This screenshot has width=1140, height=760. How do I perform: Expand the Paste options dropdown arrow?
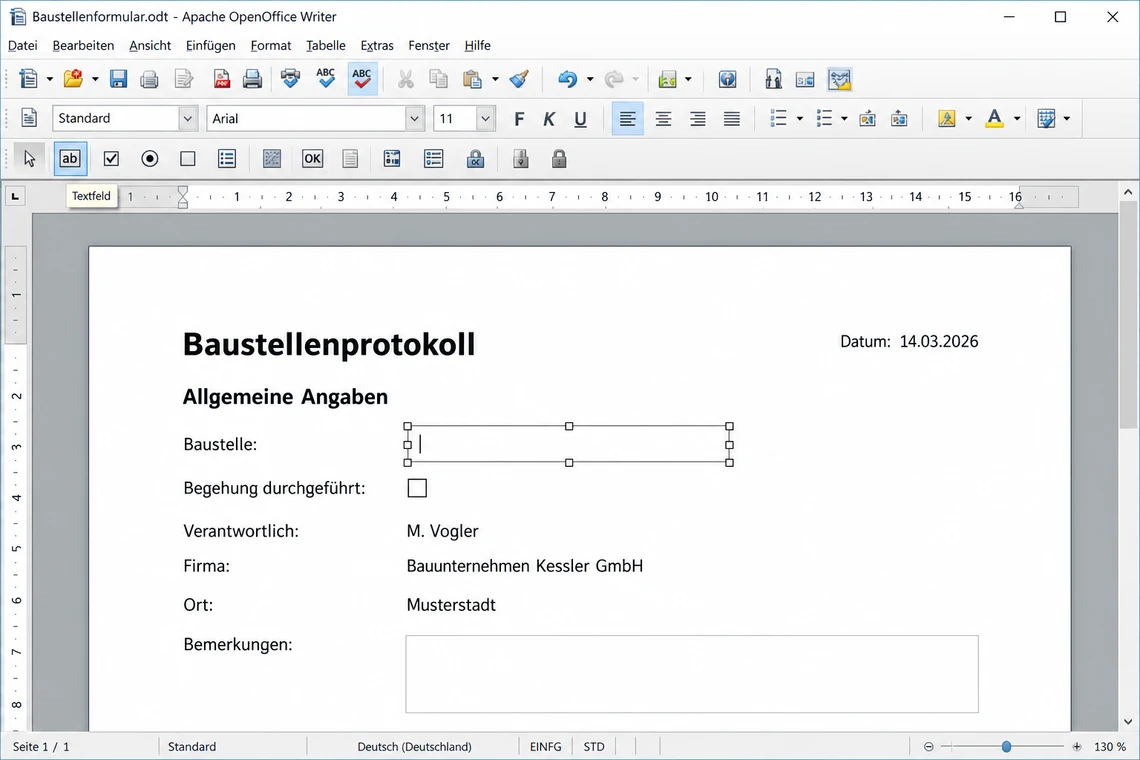495,79
